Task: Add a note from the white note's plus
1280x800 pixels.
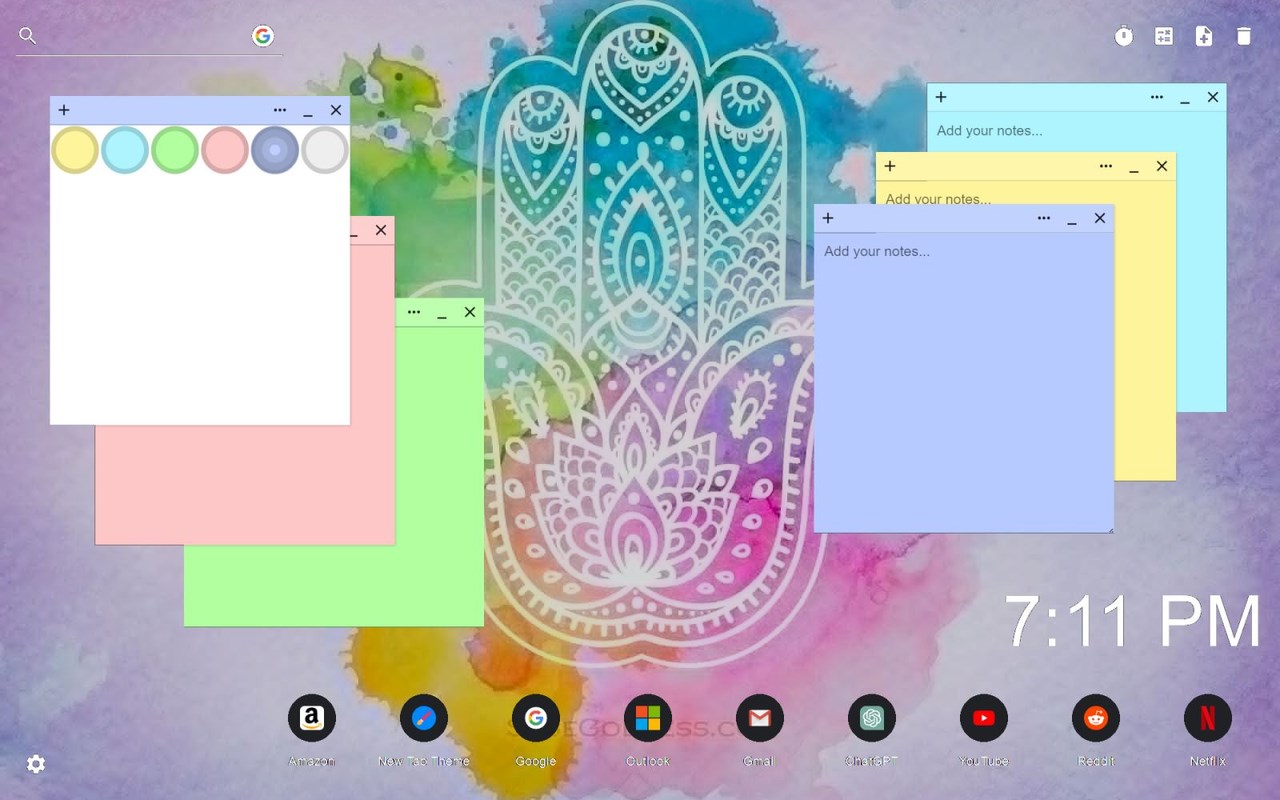Action: pyautogui.click(x=64, y=110)
